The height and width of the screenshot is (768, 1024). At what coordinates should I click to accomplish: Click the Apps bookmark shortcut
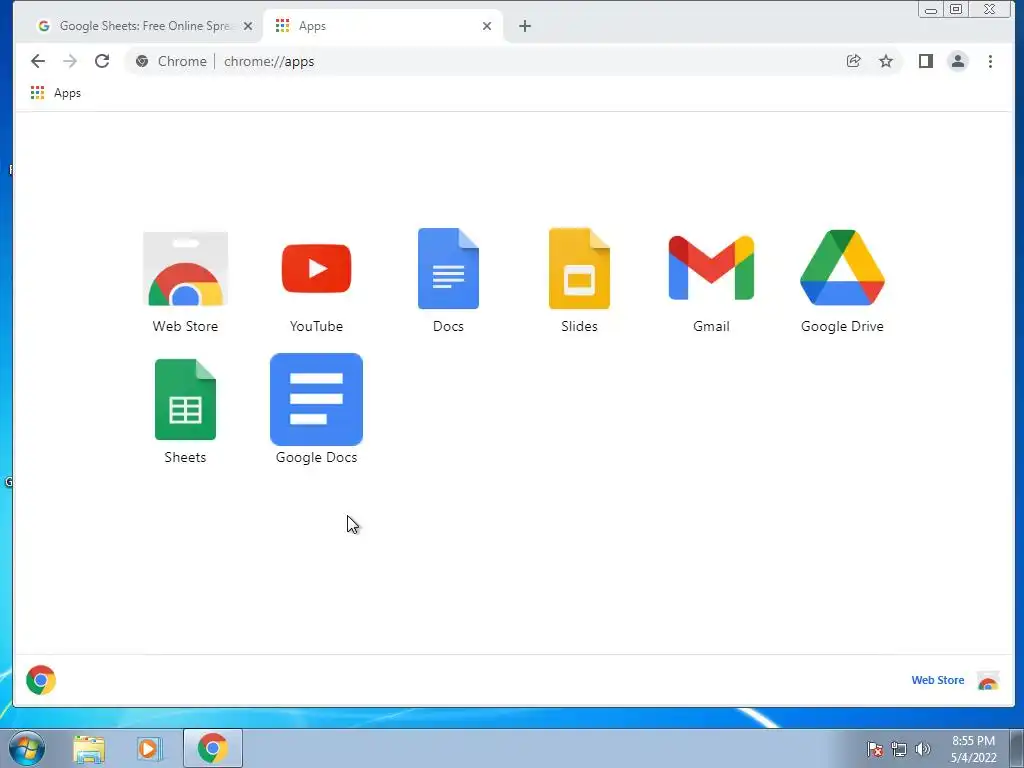point(56,93)
